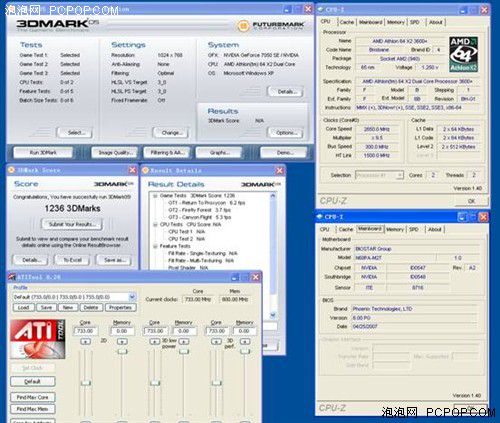Viewport: 500px width, 423px height.
Task: Close the Result Details window
Action: point(279,171)
